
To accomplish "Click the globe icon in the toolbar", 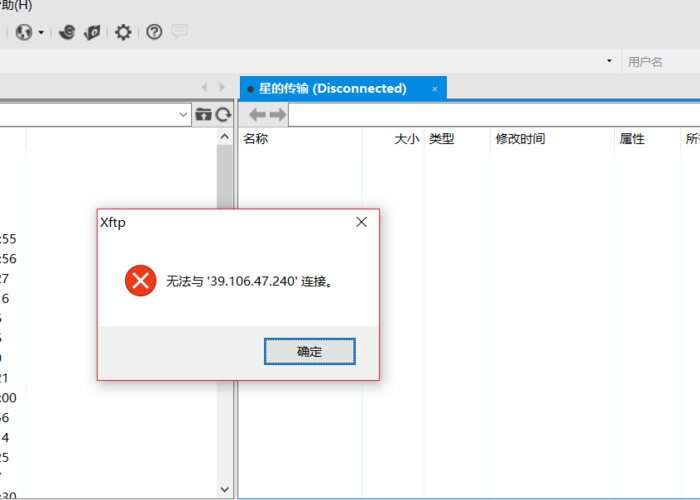I will [x=24, y=32].
